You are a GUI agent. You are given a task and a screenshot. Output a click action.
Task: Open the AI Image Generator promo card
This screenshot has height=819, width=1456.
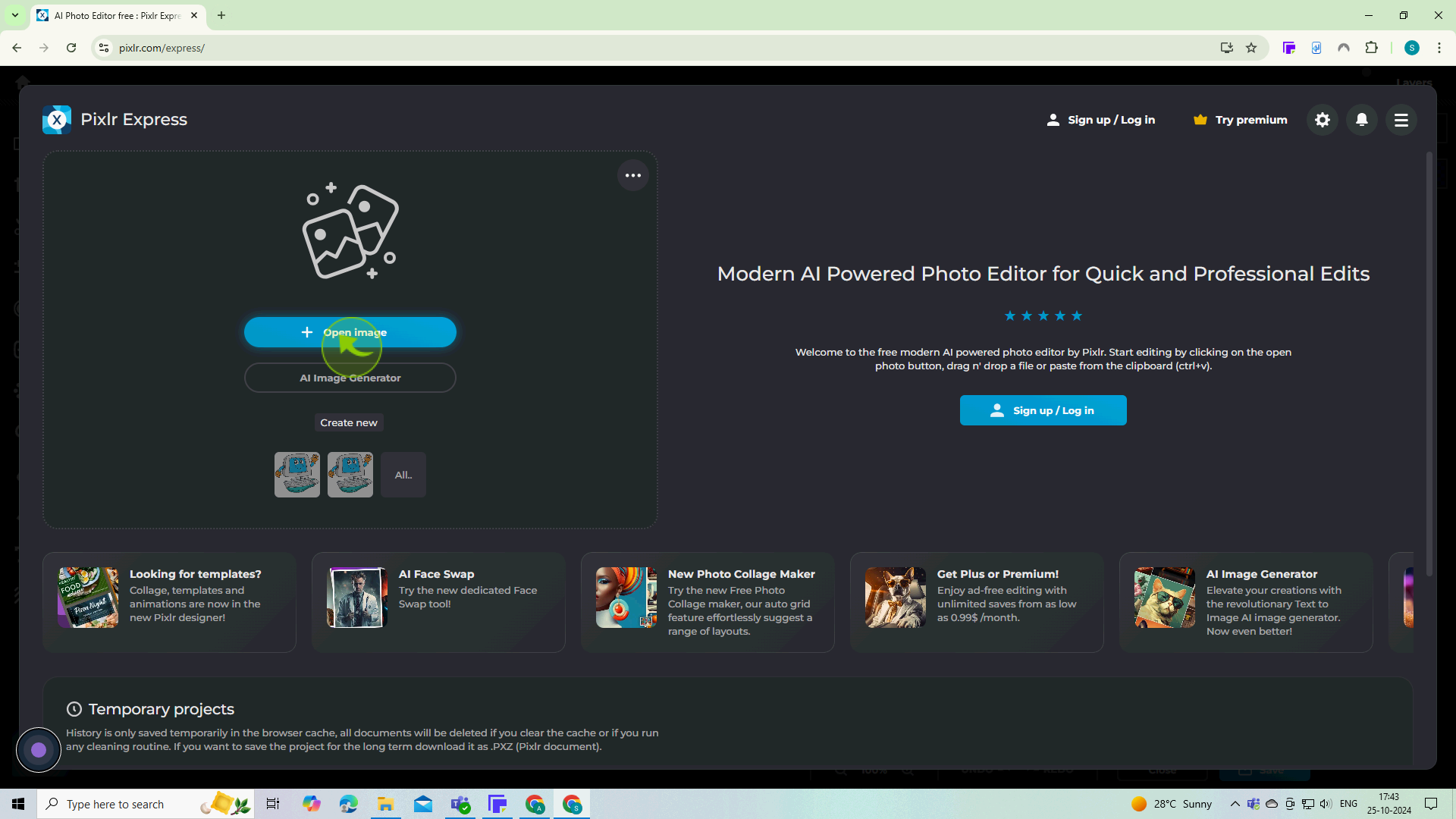pos(1246,602)
